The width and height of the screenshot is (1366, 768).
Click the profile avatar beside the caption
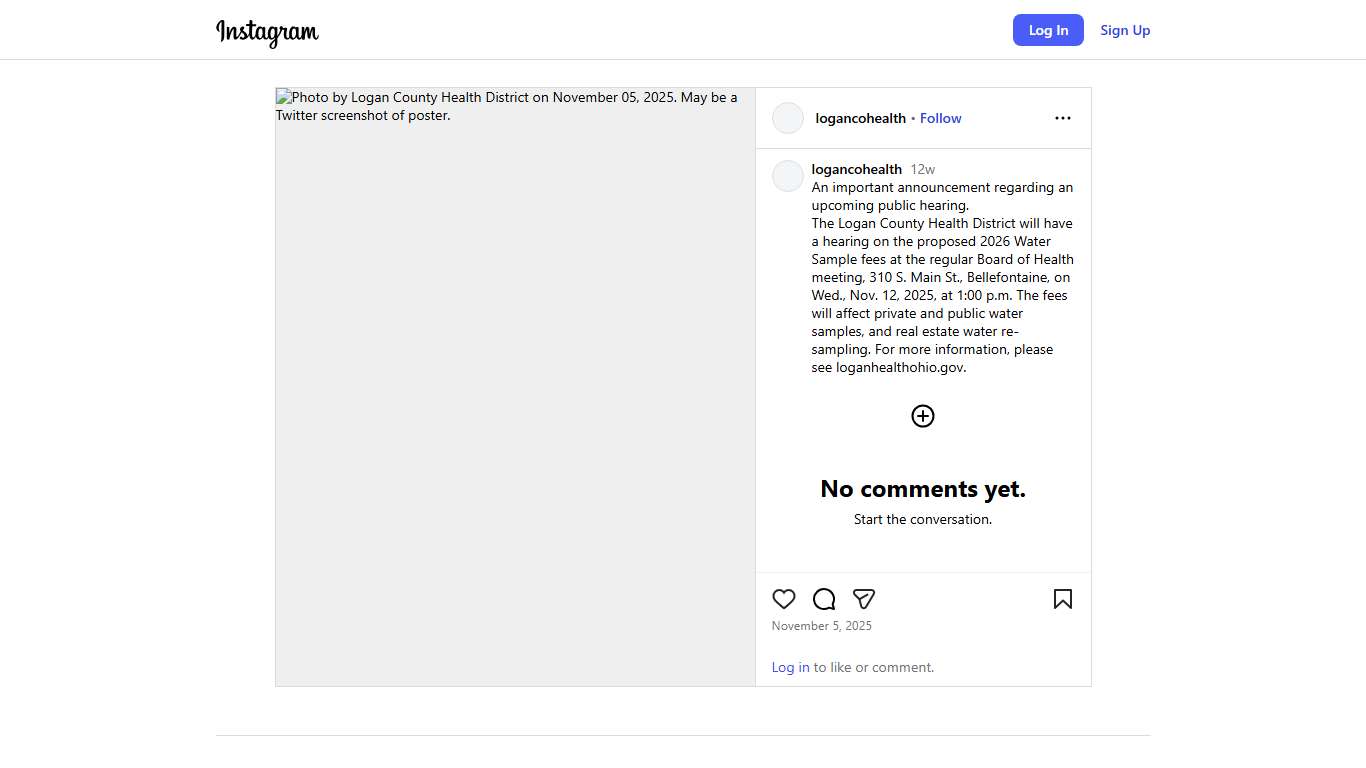[x=788, y=176]
